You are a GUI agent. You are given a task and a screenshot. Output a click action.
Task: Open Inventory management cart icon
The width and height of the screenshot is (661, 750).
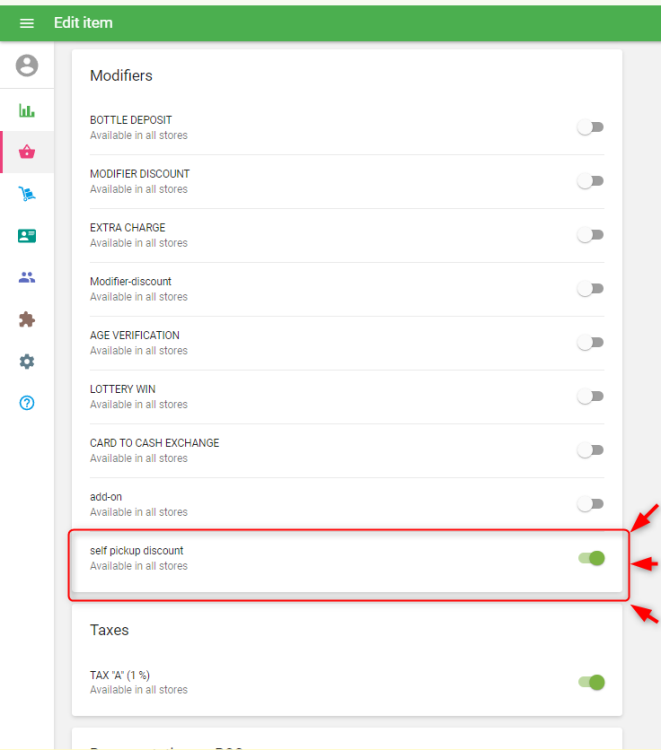[x=27, y=194]
